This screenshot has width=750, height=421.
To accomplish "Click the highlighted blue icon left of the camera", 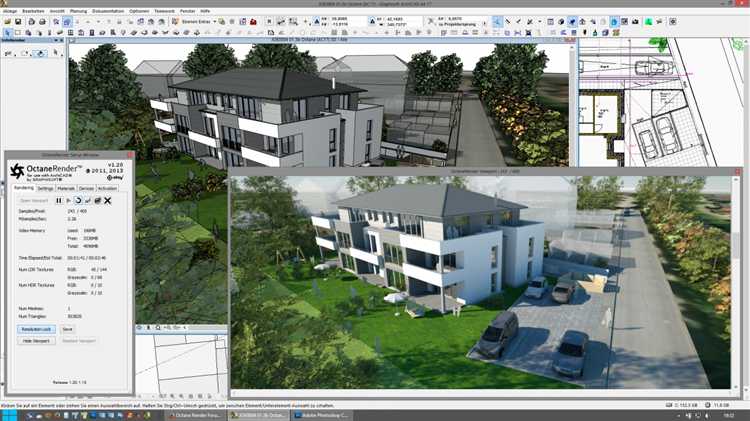I will click(x=615, y=22).
